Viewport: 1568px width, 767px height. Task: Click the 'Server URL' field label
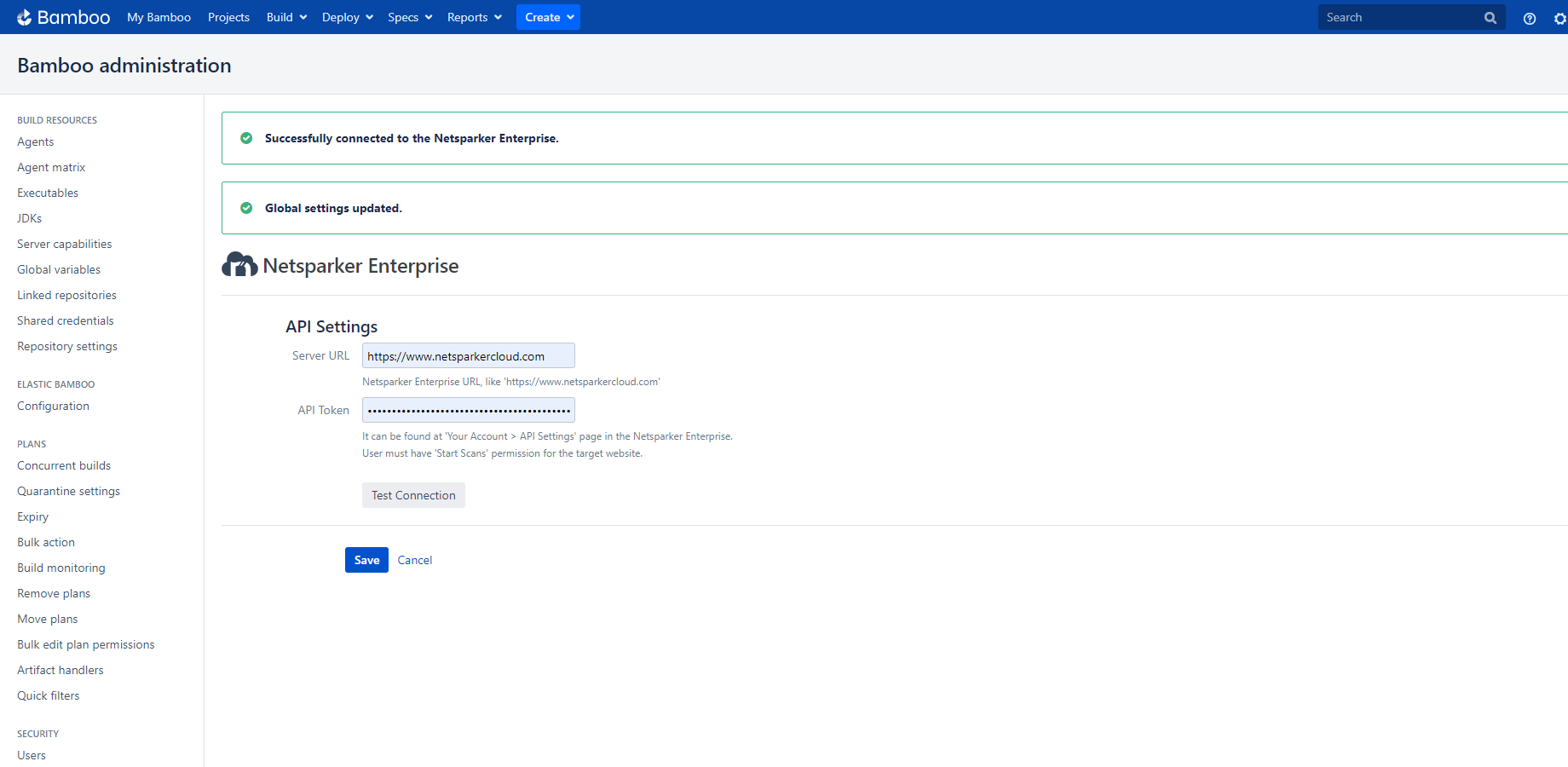tap(320, 355)
